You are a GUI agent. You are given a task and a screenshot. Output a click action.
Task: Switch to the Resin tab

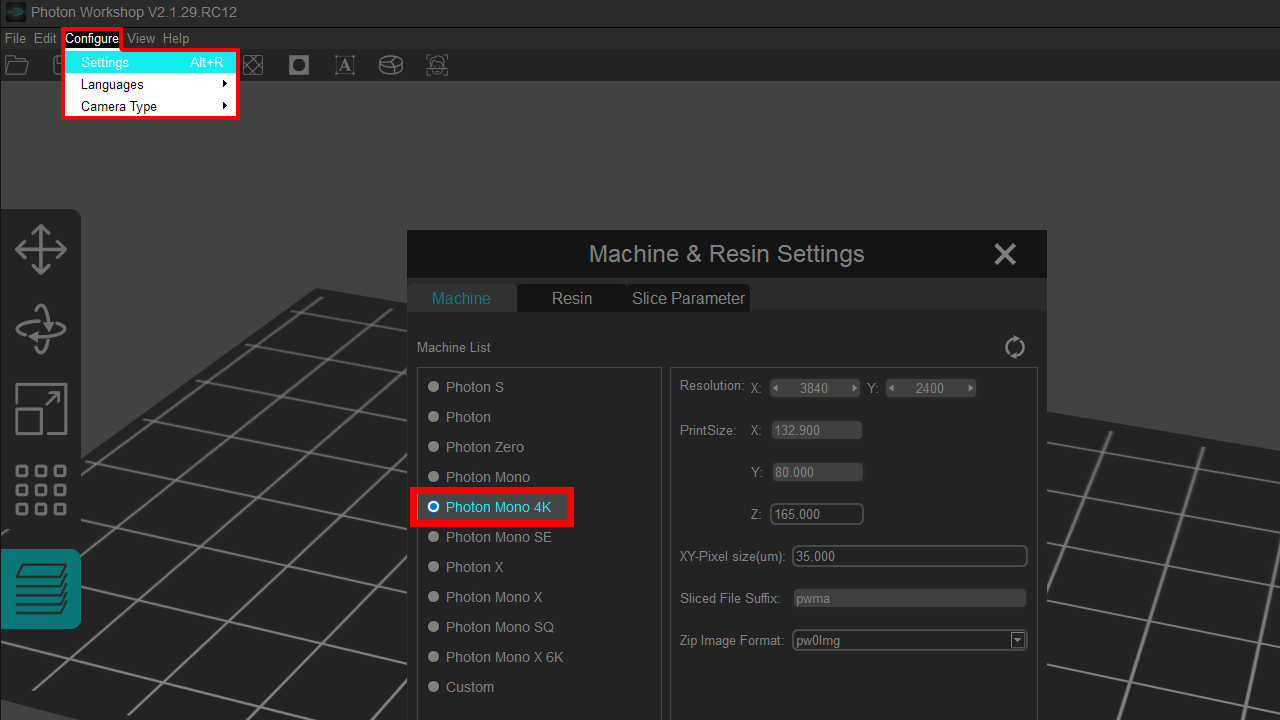572,298
